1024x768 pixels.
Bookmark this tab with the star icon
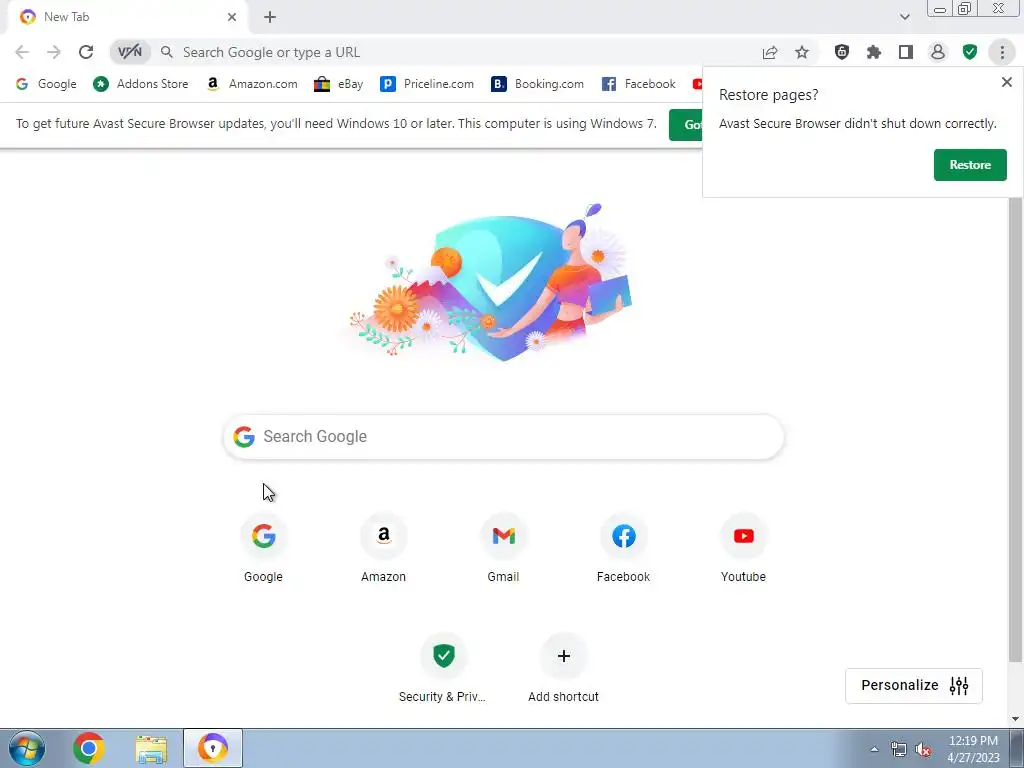click(x=802, y=52)
